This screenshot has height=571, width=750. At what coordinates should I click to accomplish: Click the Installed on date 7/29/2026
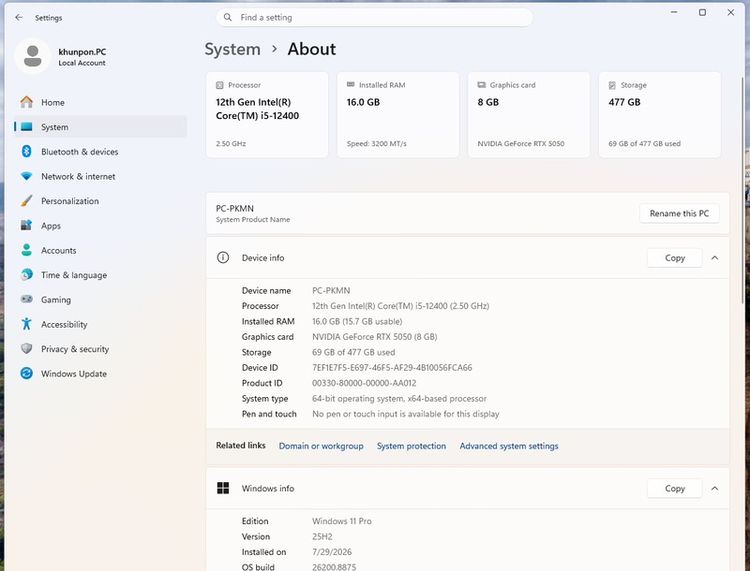click(331, 551)
